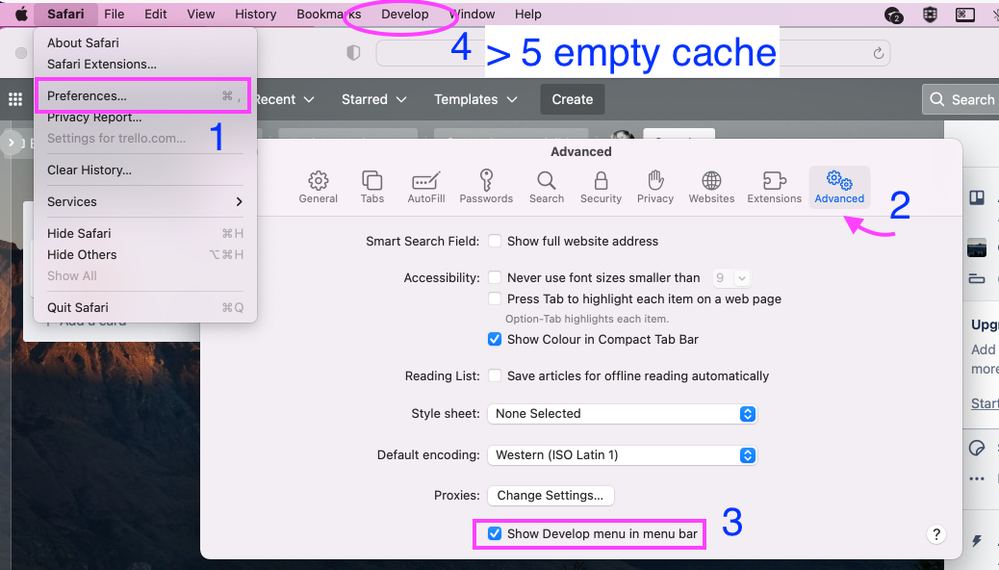
Task: Enable Show full website address
Action: coord(494,241)
